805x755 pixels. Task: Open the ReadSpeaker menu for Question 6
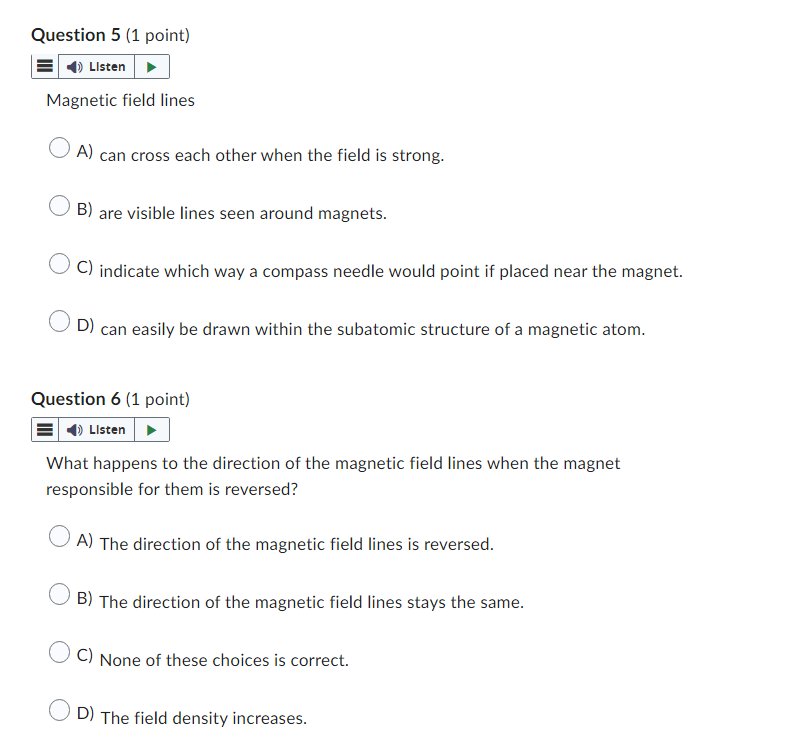pyautogui.click(x=44, y=429)
